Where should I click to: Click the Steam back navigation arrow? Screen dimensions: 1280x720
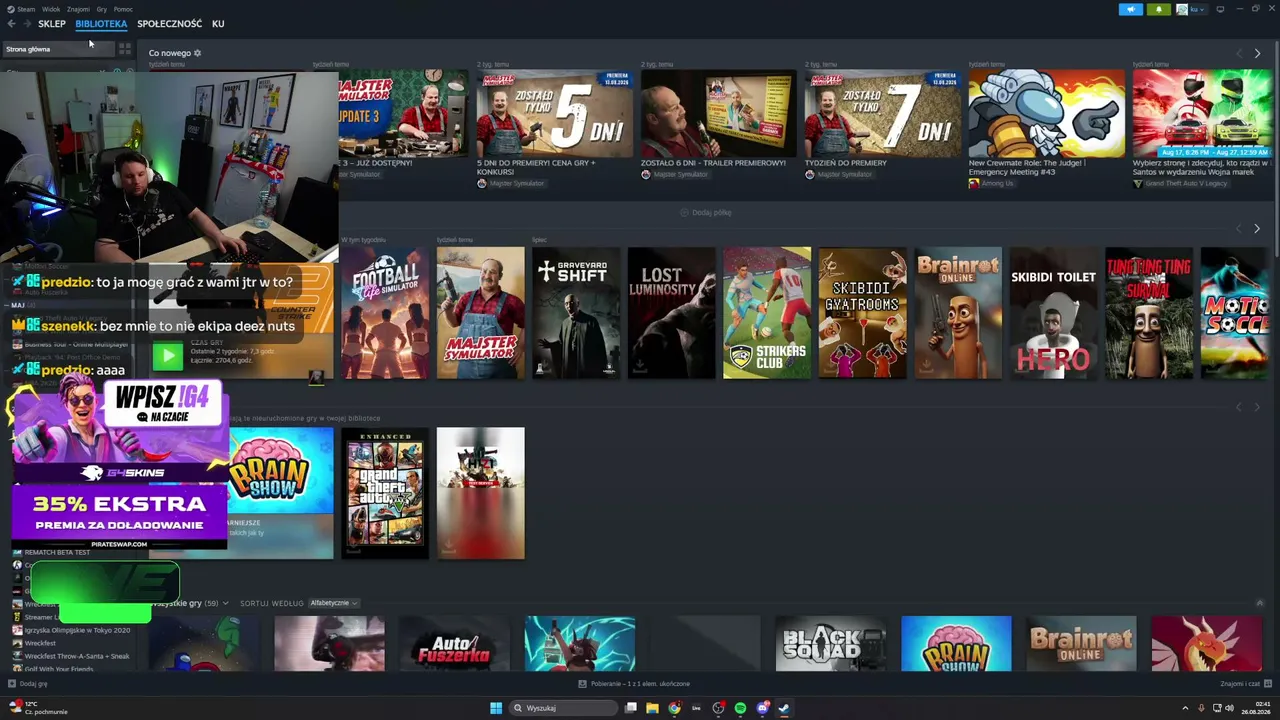pos(11,24)
